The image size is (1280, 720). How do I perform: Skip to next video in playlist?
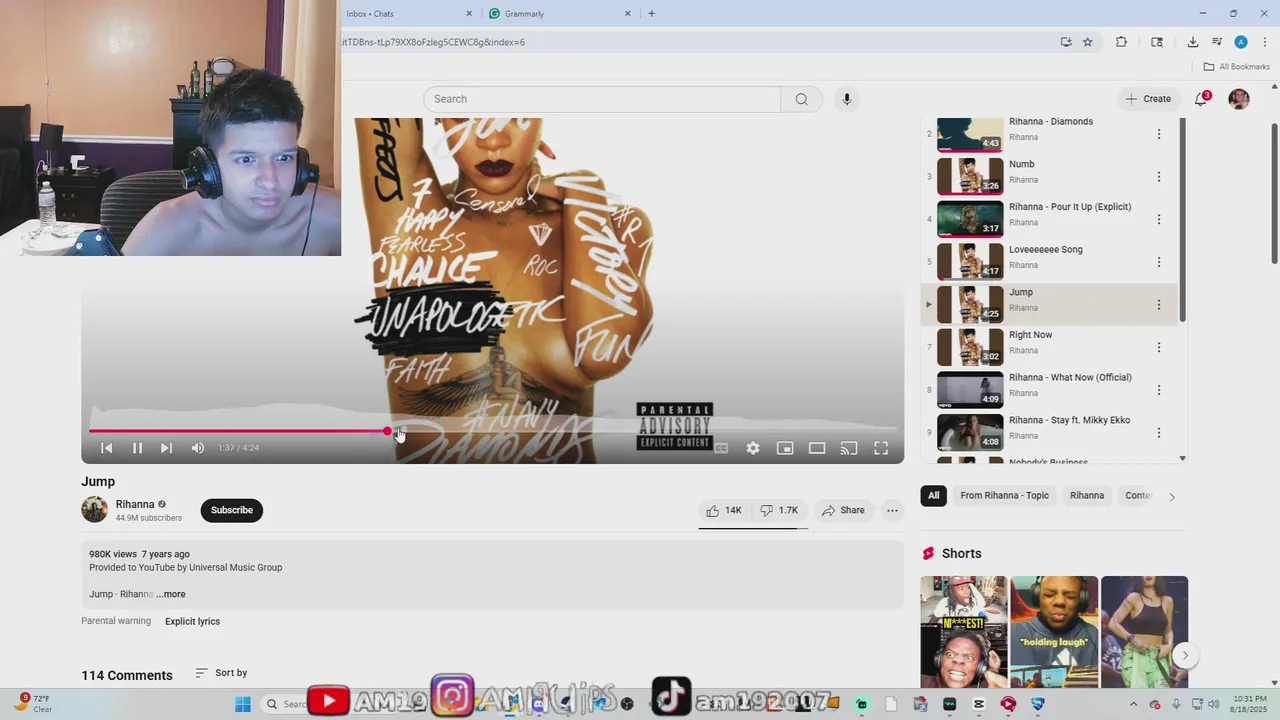coord(166,448)
